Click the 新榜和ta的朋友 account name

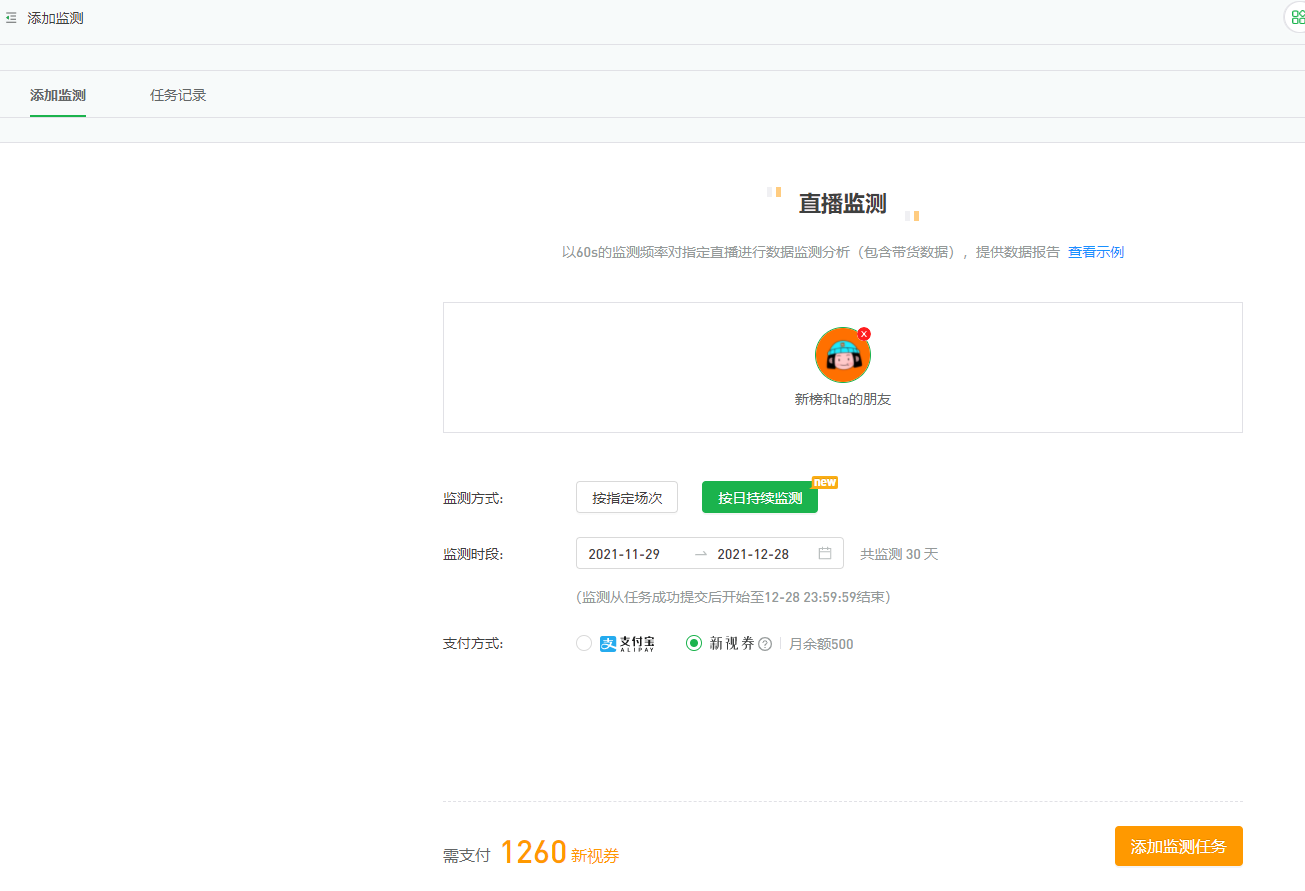click(x=843, y=399)
